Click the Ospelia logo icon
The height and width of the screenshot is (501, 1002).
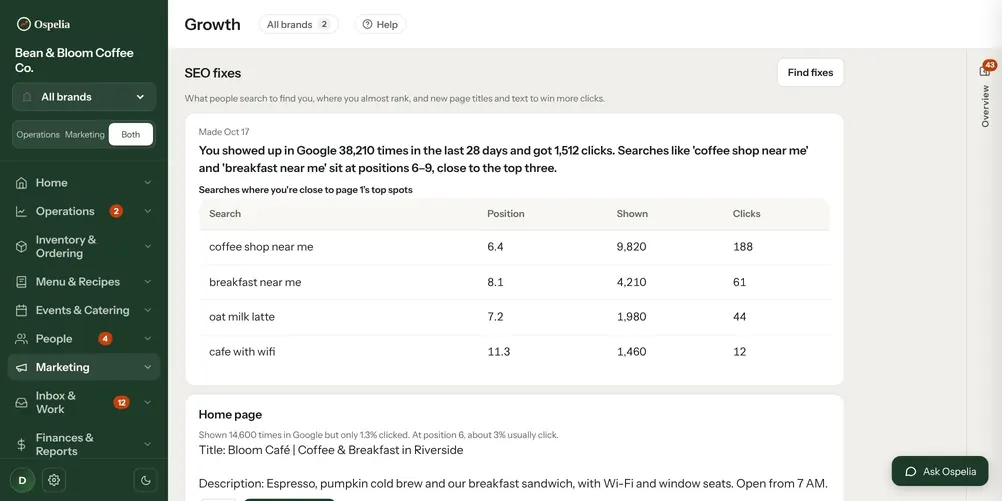pyautogui.click(x=24, y=24)
